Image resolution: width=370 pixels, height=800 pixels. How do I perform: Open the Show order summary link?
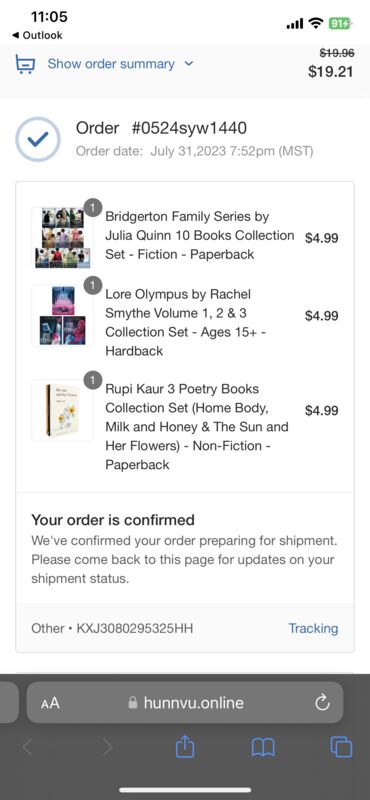point(111,64)
